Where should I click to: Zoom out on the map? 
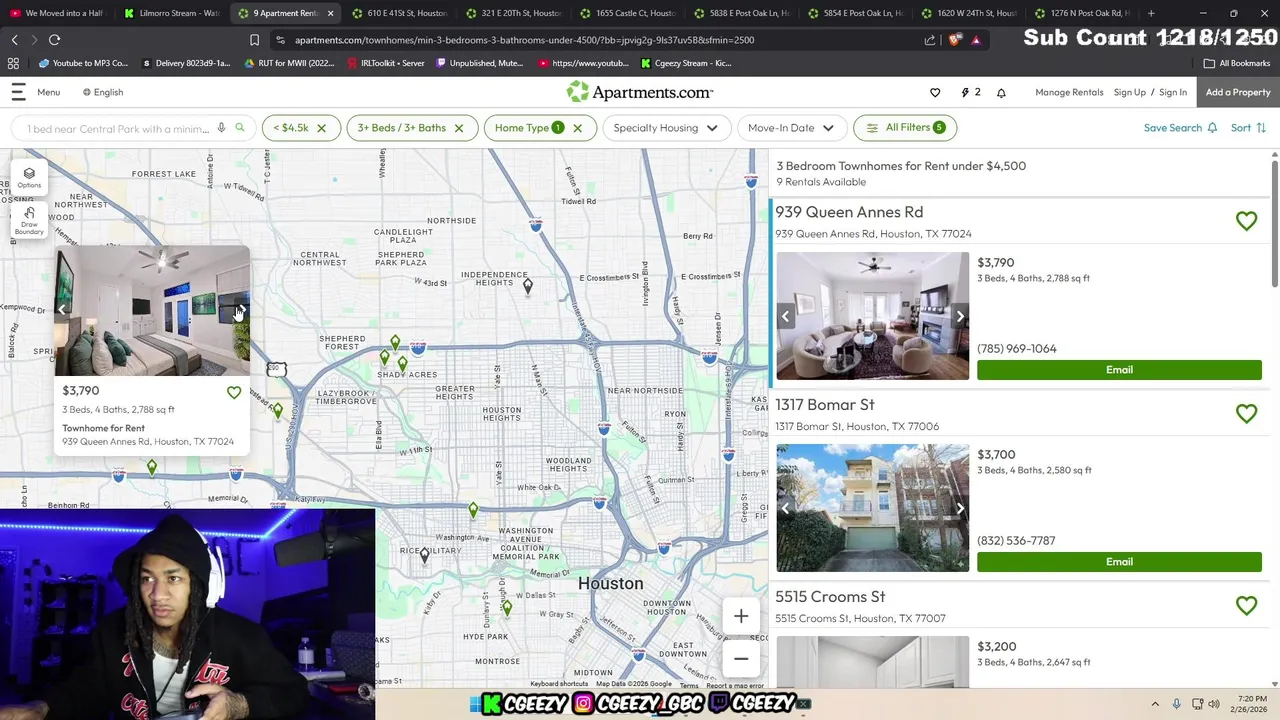click(x=741, y=658)
